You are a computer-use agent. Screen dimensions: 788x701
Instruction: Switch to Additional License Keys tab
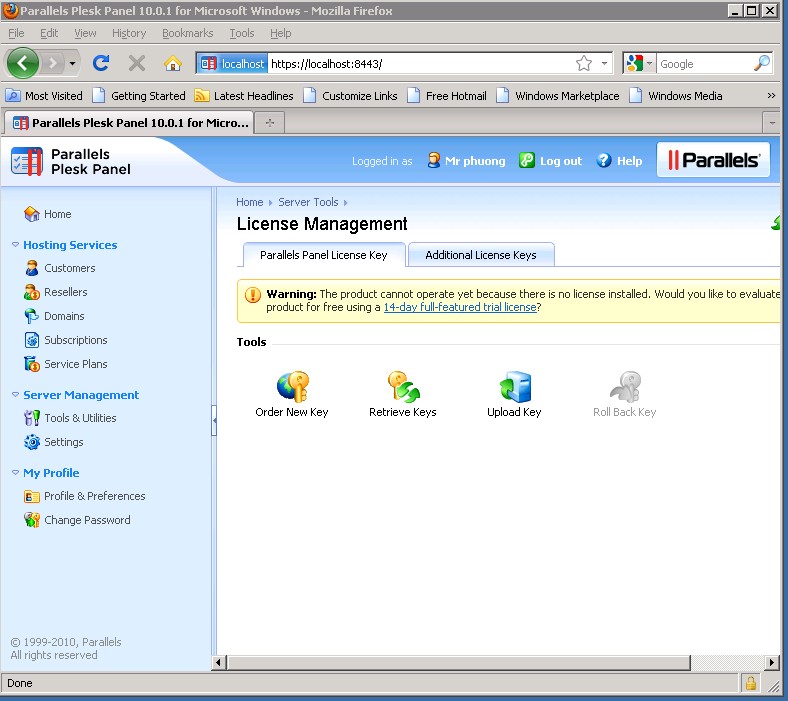pyautogui.click(x=481, y=255)
